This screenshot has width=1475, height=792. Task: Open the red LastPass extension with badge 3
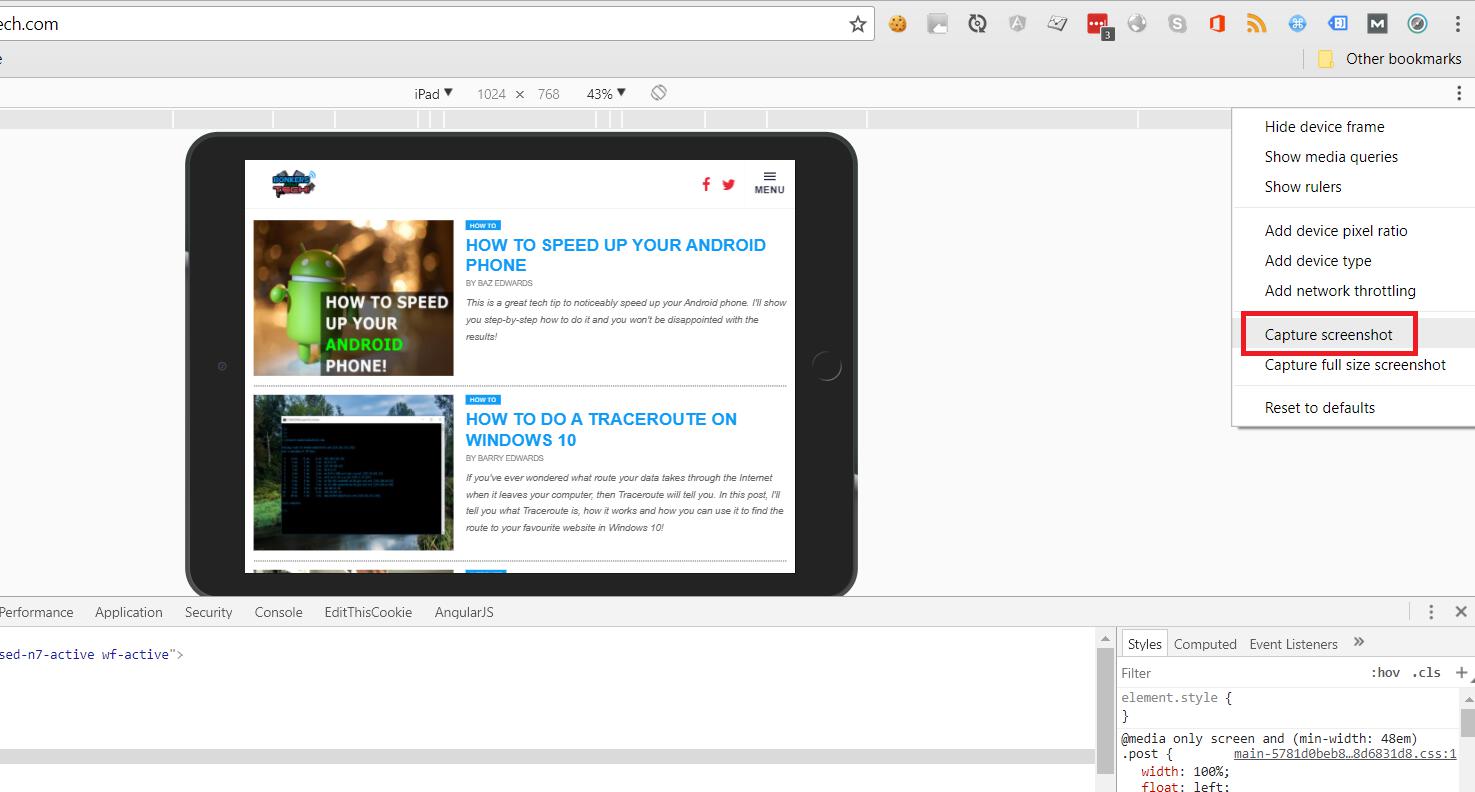(1099, 26)
